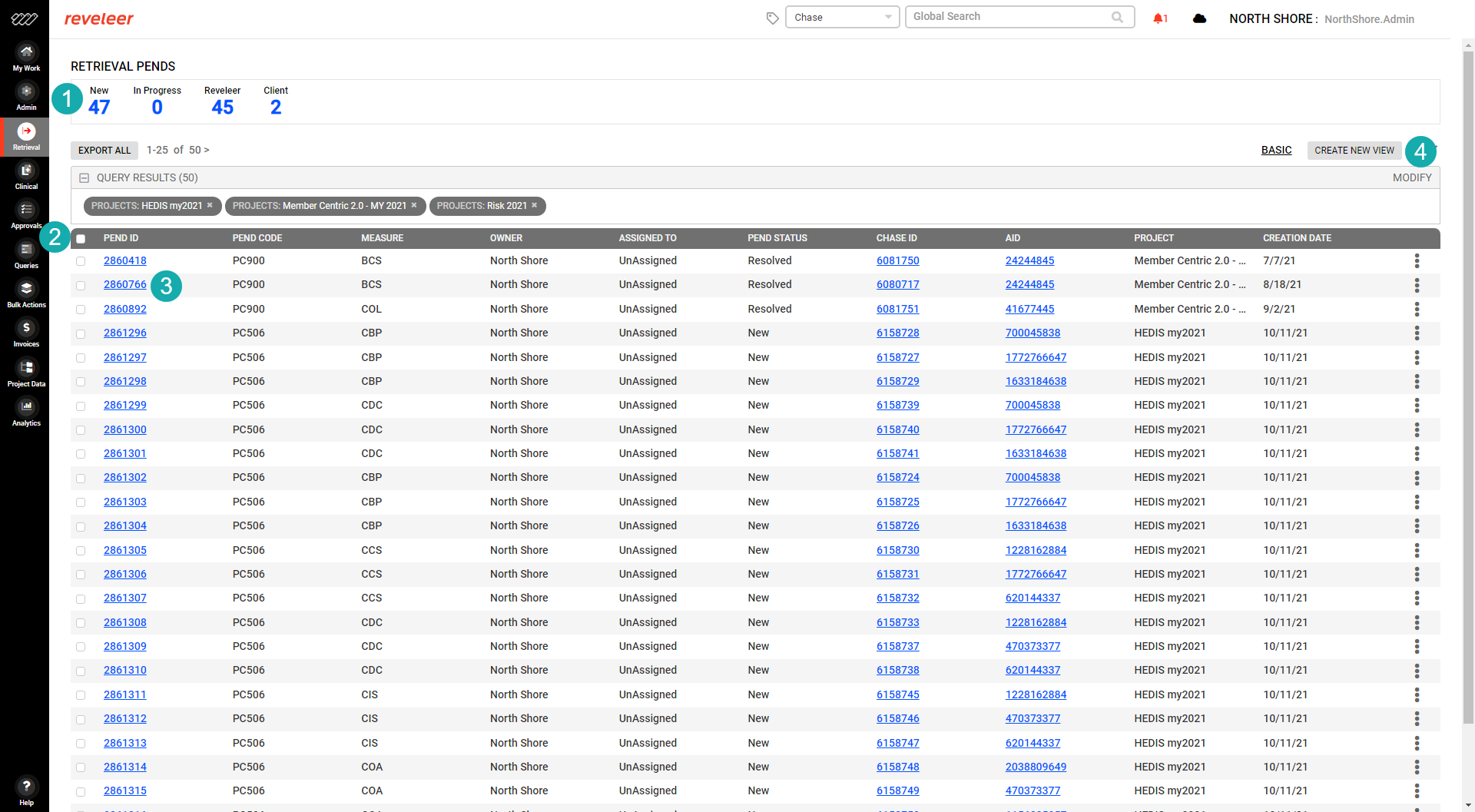Viewport: 1475px width, 812px height.
Task: Open row actions menu for pend 2861296
Action: coord(1417,333)
